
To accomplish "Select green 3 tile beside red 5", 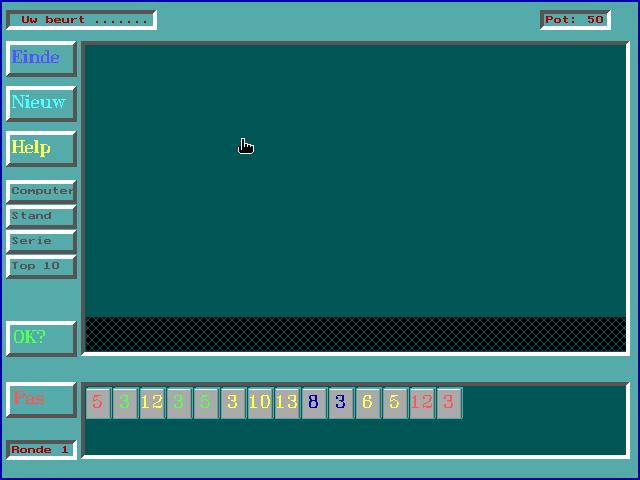I will point(125,403).
